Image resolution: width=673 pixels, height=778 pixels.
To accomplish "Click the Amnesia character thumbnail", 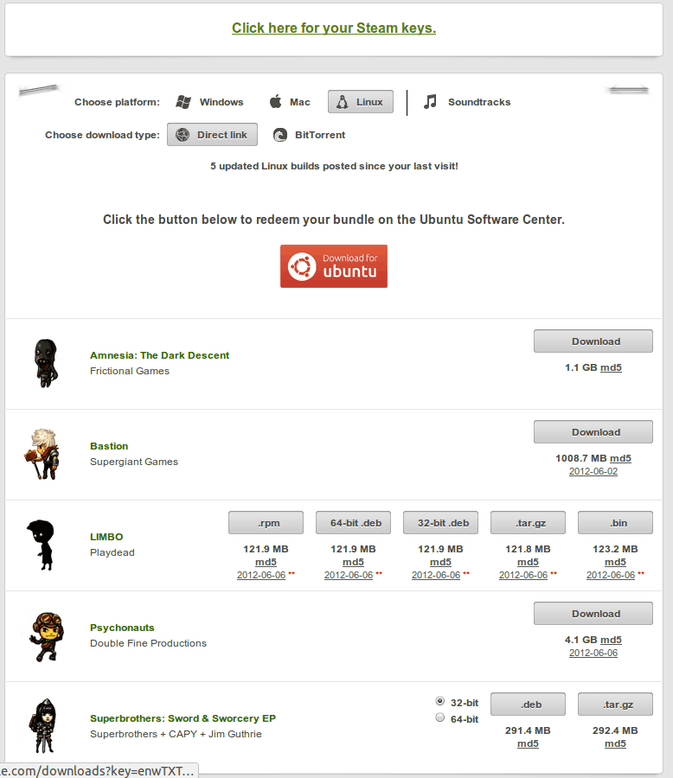I will click(45, 363).
